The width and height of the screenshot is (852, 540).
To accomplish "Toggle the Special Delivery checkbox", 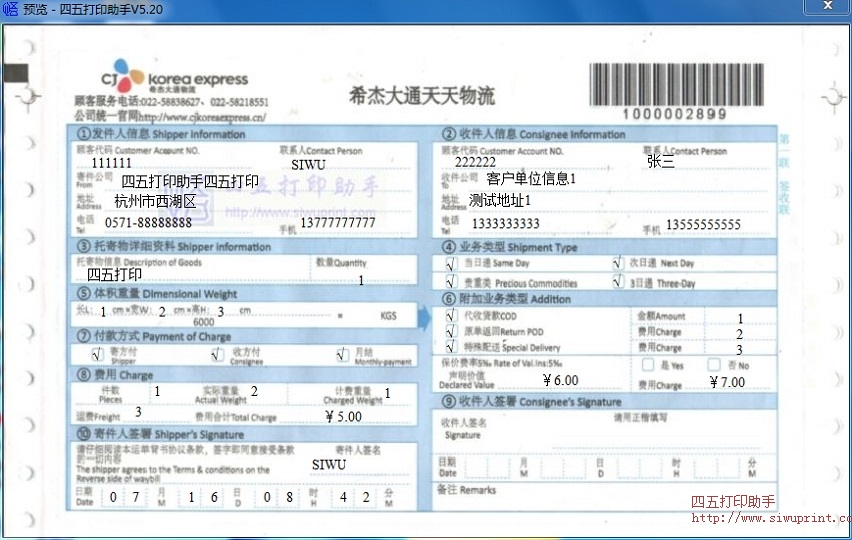I will 451,347.
